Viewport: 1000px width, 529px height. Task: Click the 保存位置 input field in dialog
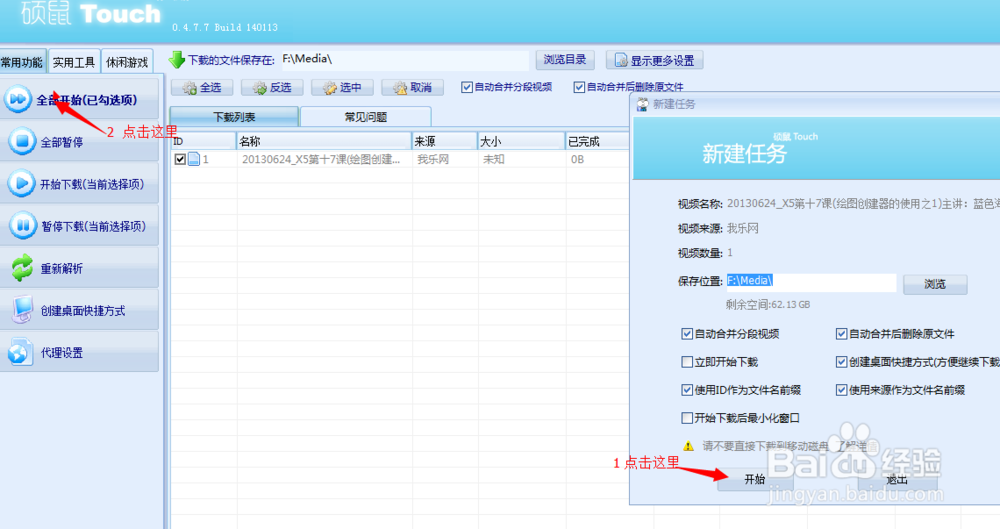pos(811,281)
